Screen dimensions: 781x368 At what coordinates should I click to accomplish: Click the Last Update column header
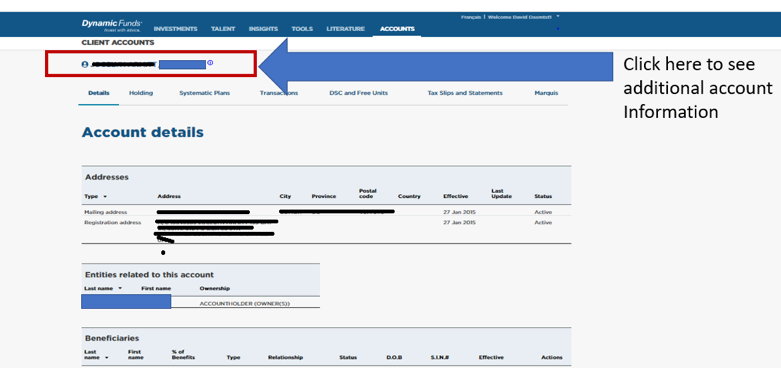(x=501, y=194)
